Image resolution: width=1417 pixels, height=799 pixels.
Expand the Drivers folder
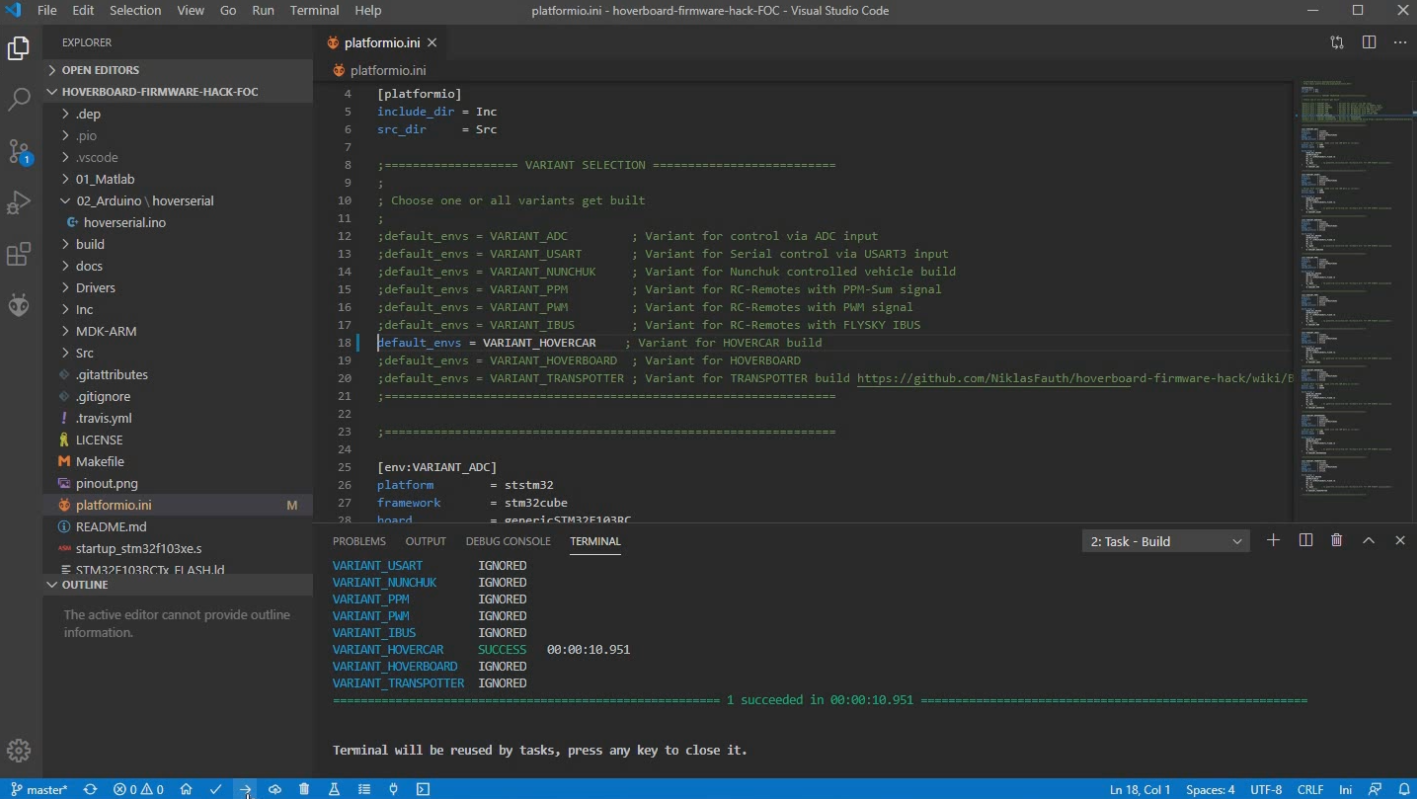tap(178, 288)
